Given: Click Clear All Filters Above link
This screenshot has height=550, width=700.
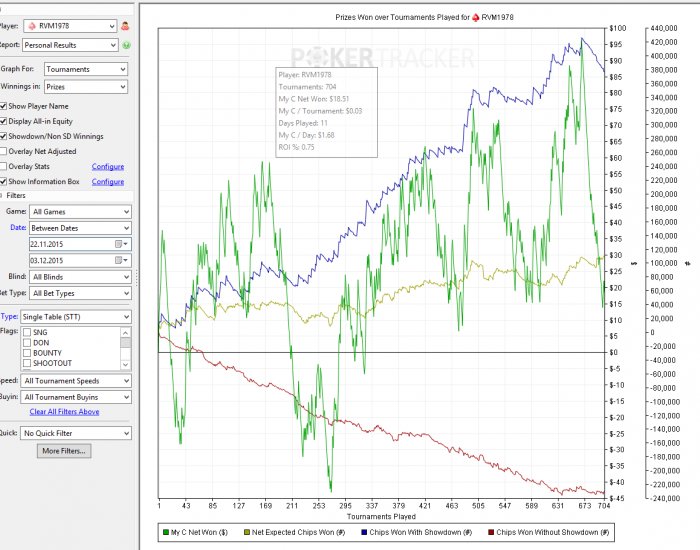Looking at the screenshot, I should [64, 412].
